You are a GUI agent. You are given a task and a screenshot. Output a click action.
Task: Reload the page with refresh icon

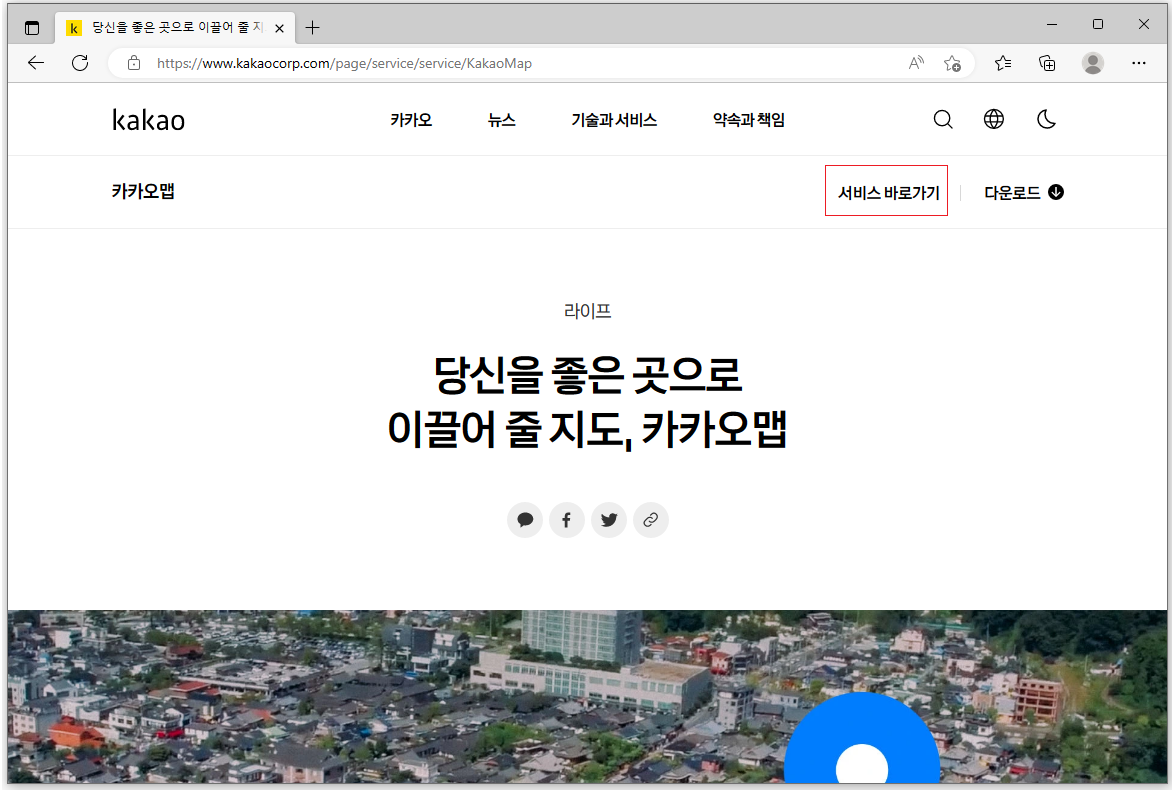(x=80, y=63)
